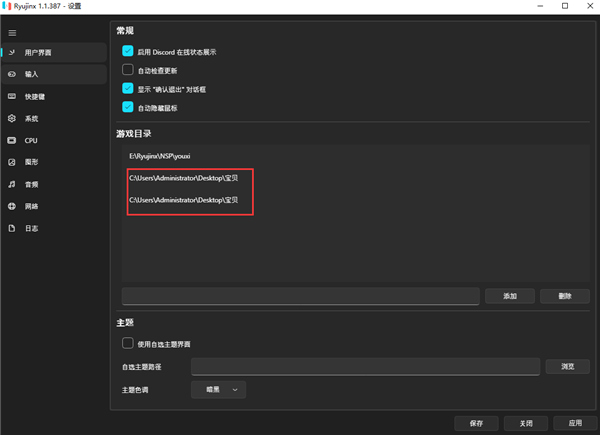
Task: Click the 自选主题路径 text field
Action: (x=365, y=367)
